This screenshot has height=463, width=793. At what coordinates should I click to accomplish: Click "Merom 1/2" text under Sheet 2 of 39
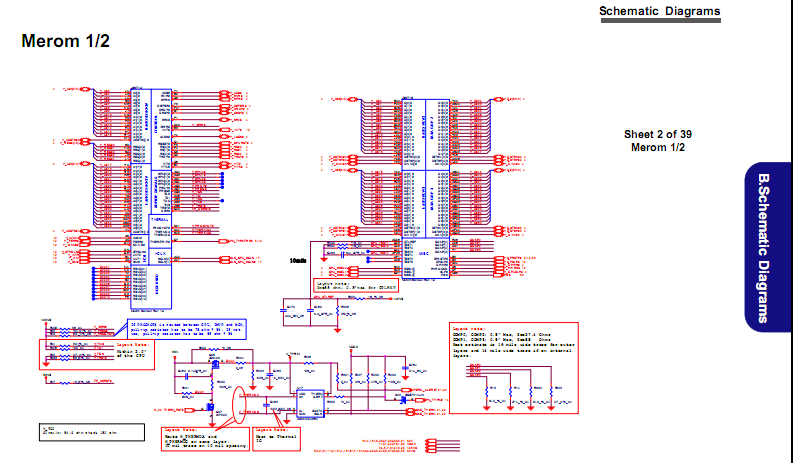[657, 147]
